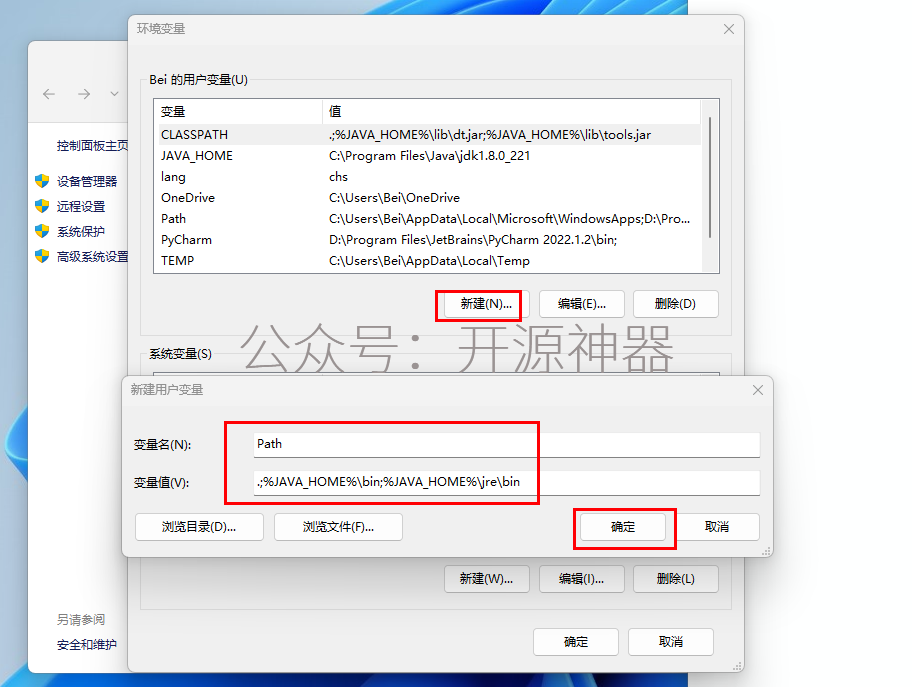Click 浏览目录(D)... button
This screenshot has height=687, width=912.
pyautogui.click(x=199, y=527)
